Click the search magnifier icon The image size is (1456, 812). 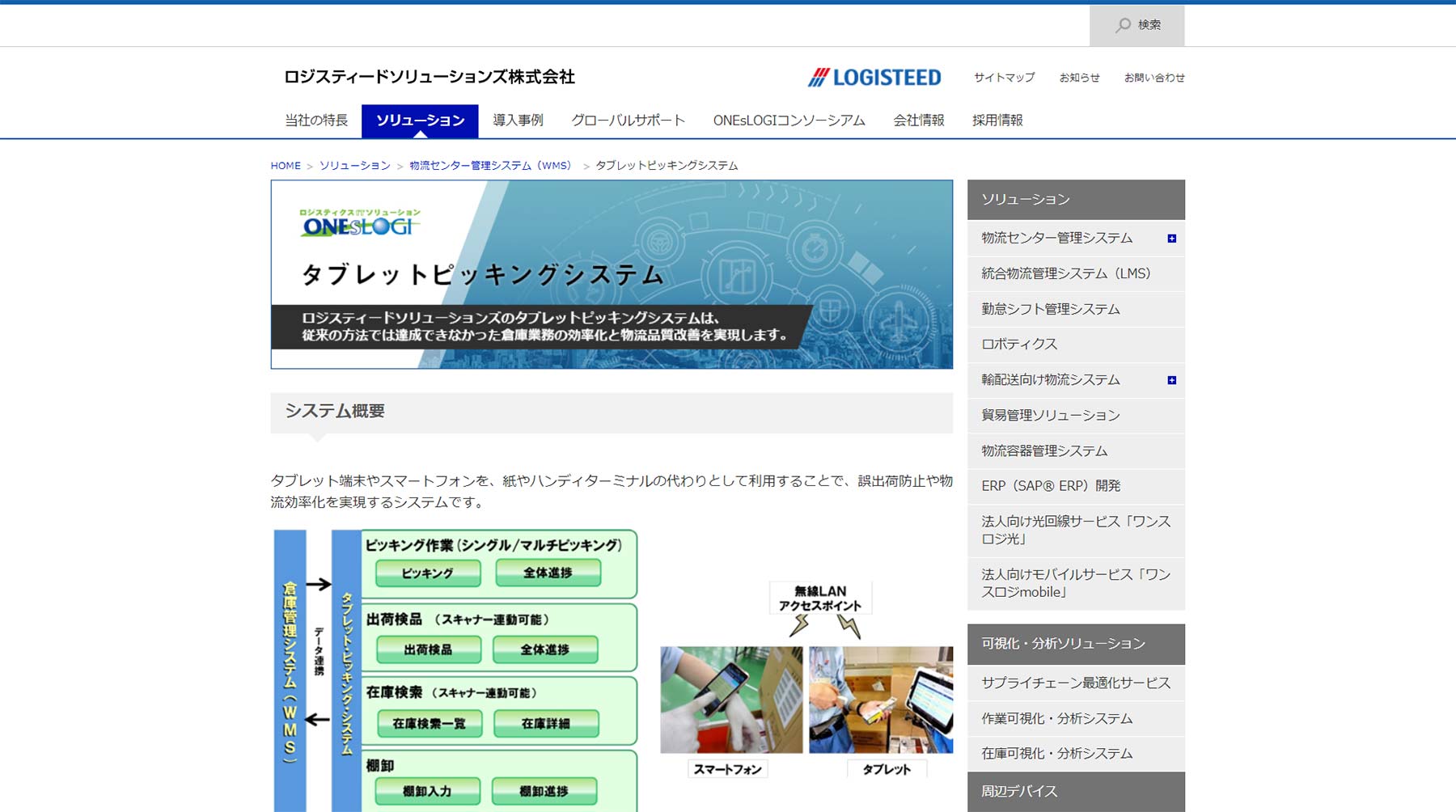(1123, 25)
